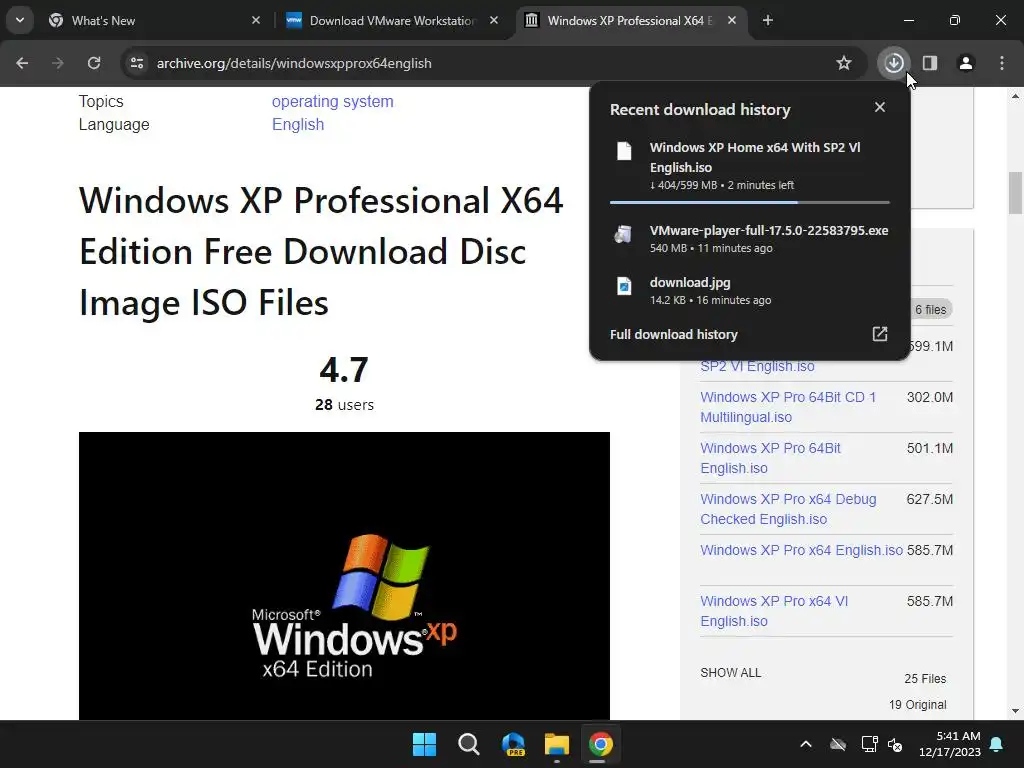Follow the English language link

(x=298, y=124)
